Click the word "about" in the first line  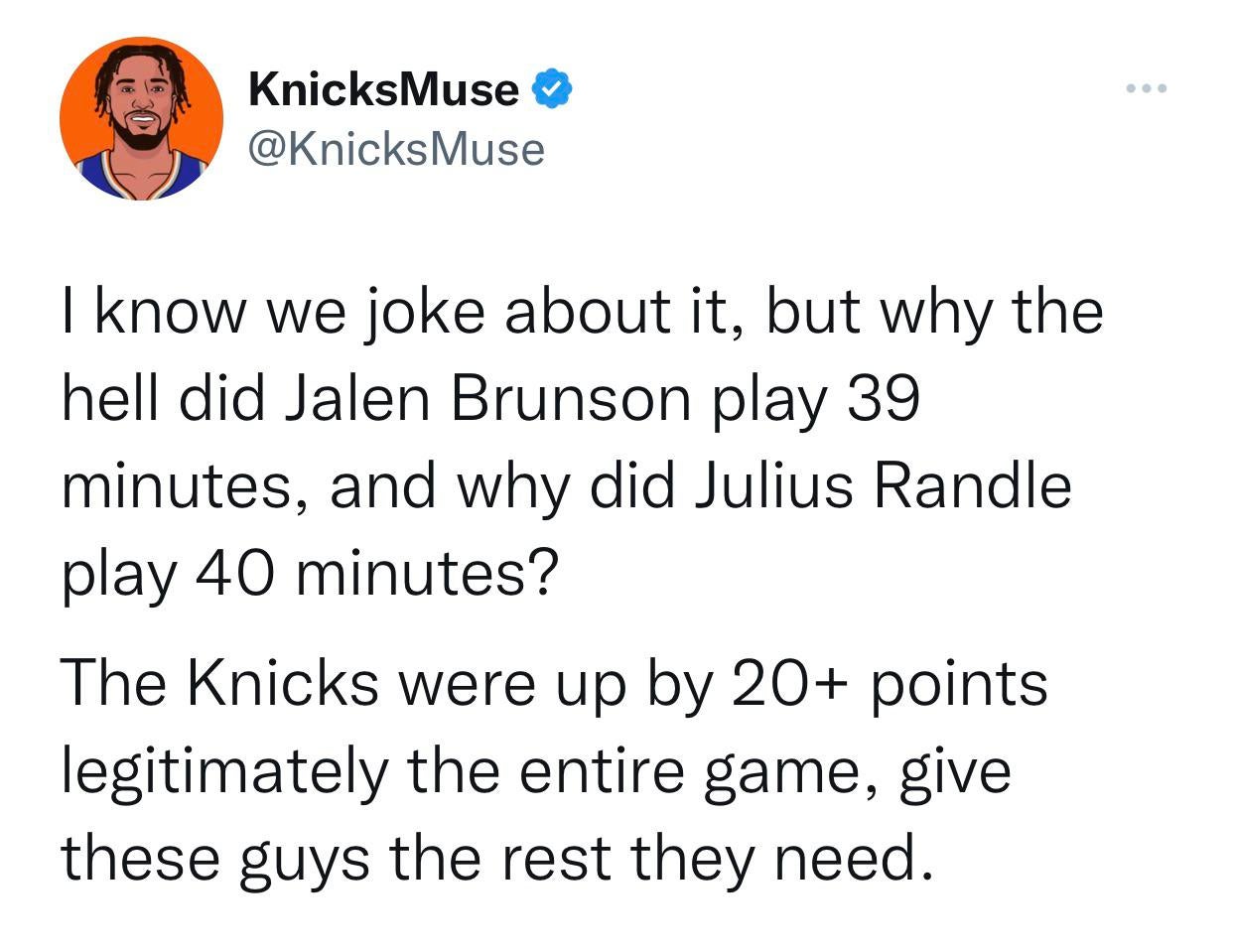tap(578, 312)
